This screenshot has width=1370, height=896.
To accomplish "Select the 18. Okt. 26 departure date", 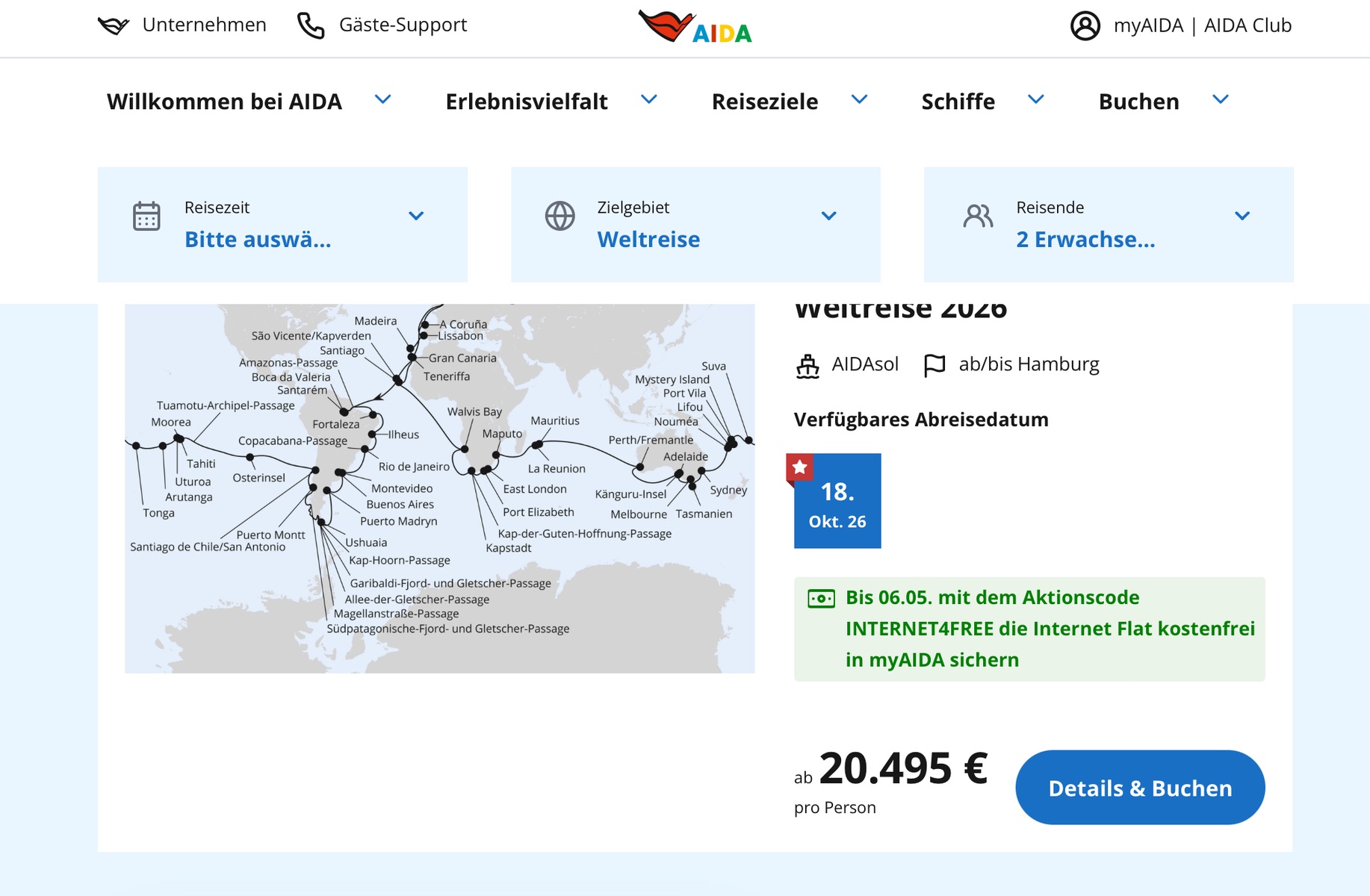I will [x=837, y=501].
